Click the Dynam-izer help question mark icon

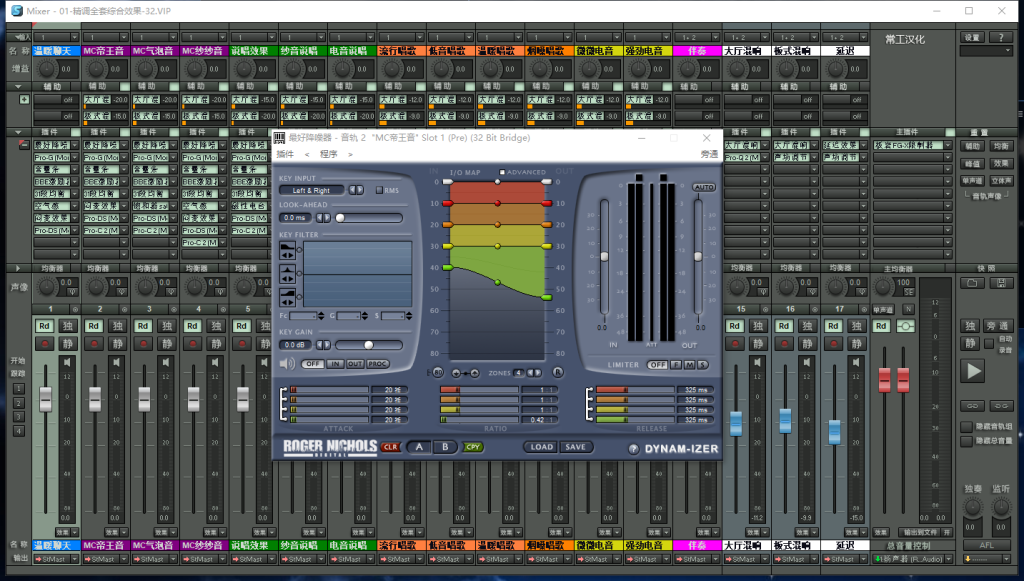tap(632, 449)
